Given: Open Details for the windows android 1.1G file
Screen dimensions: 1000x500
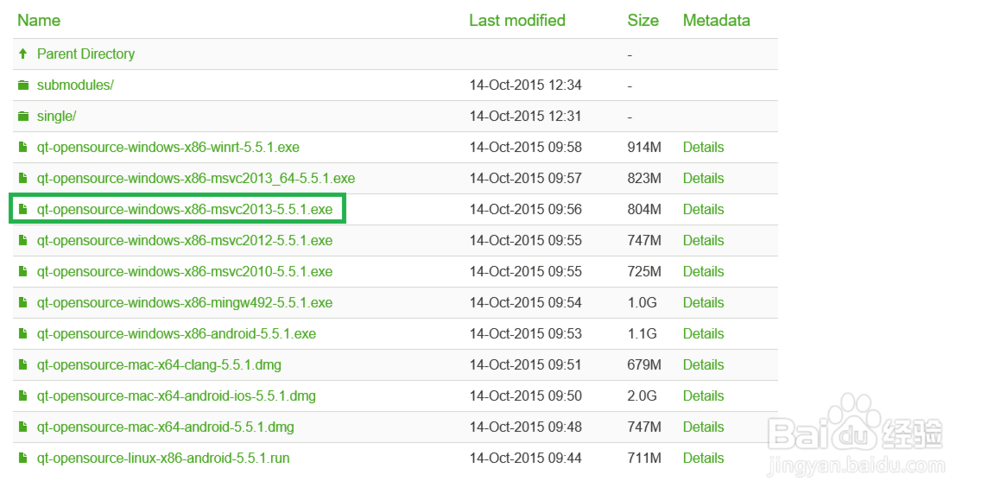Looking at the screenshot, I should tap(703, 334).
